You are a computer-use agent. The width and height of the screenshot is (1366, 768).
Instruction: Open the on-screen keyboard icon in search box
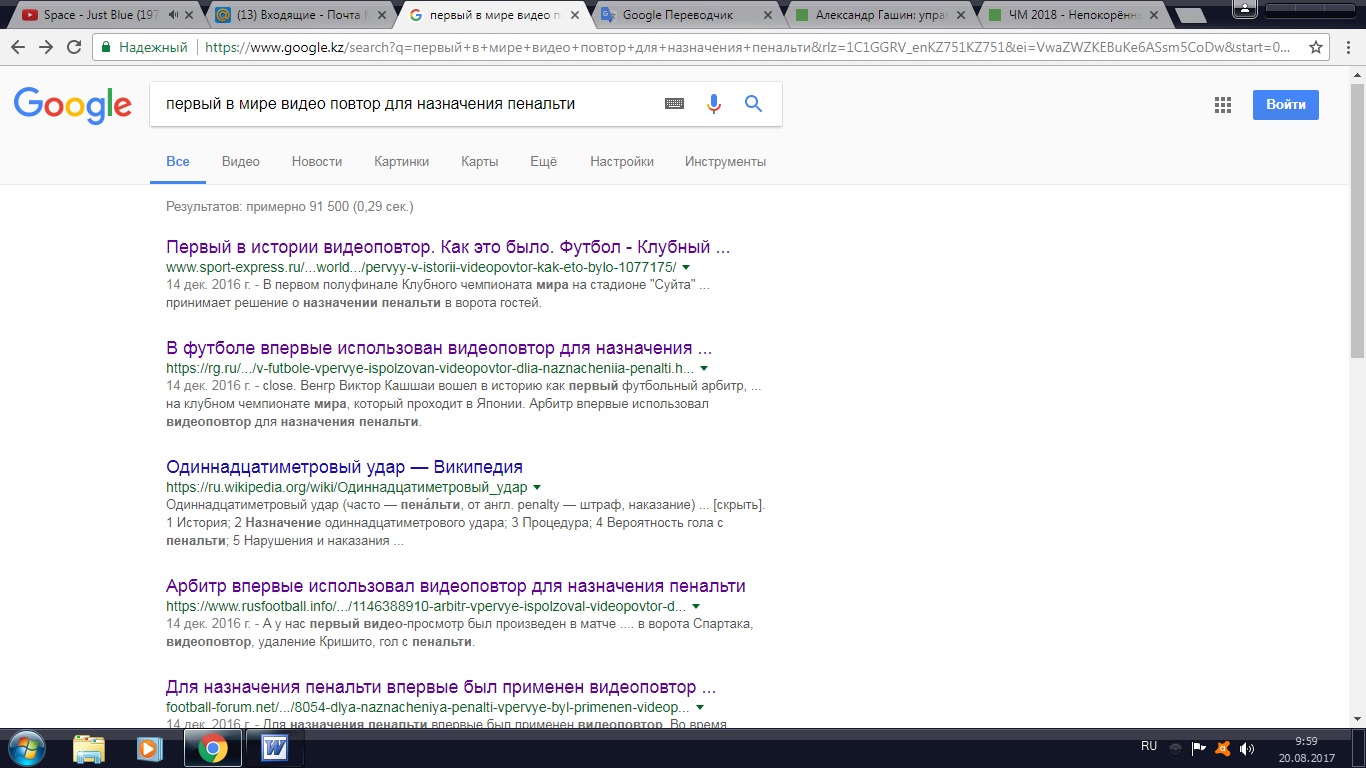[674, 103]
